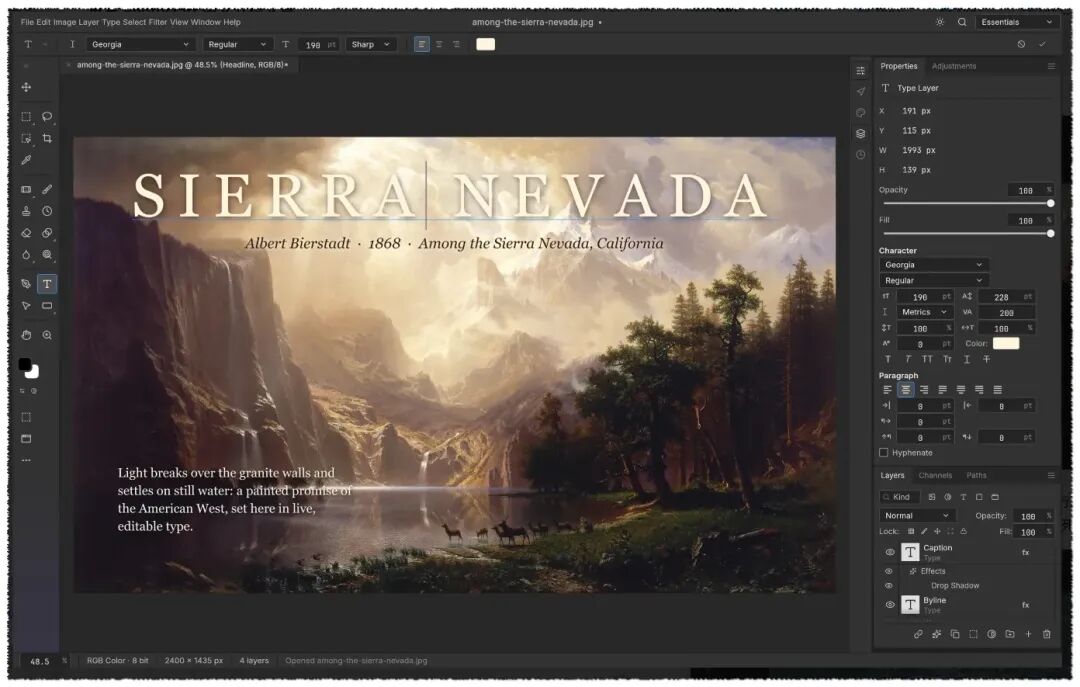Toggle Effects visibility on the Caption layer
Viewport: 1080px width, 687px height.
889,571
